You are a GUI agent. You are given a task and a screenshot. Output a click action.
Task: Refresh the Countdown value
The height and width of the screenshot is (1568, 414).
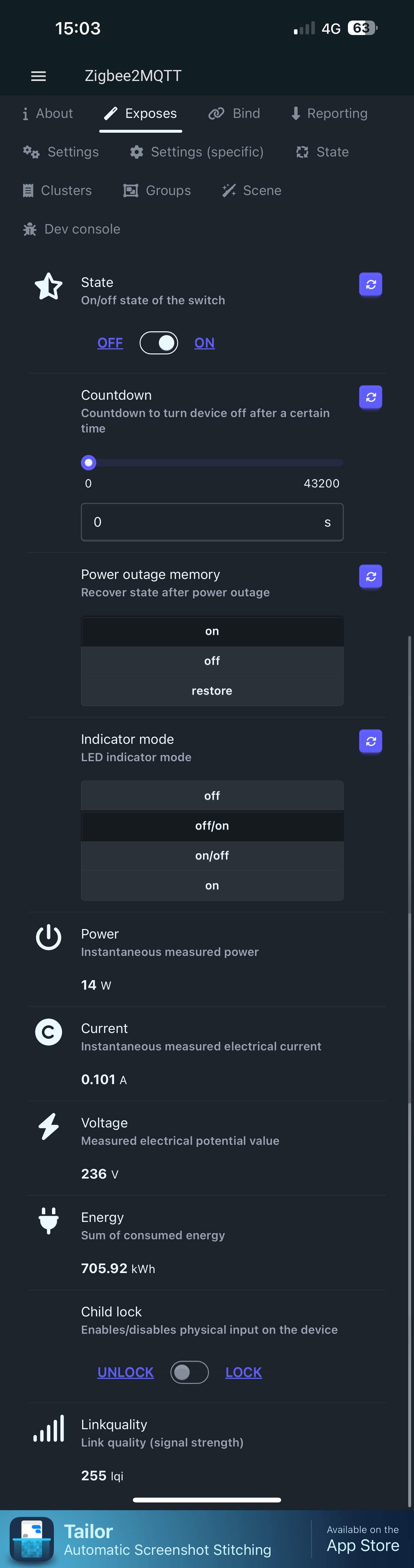[370, 397]
